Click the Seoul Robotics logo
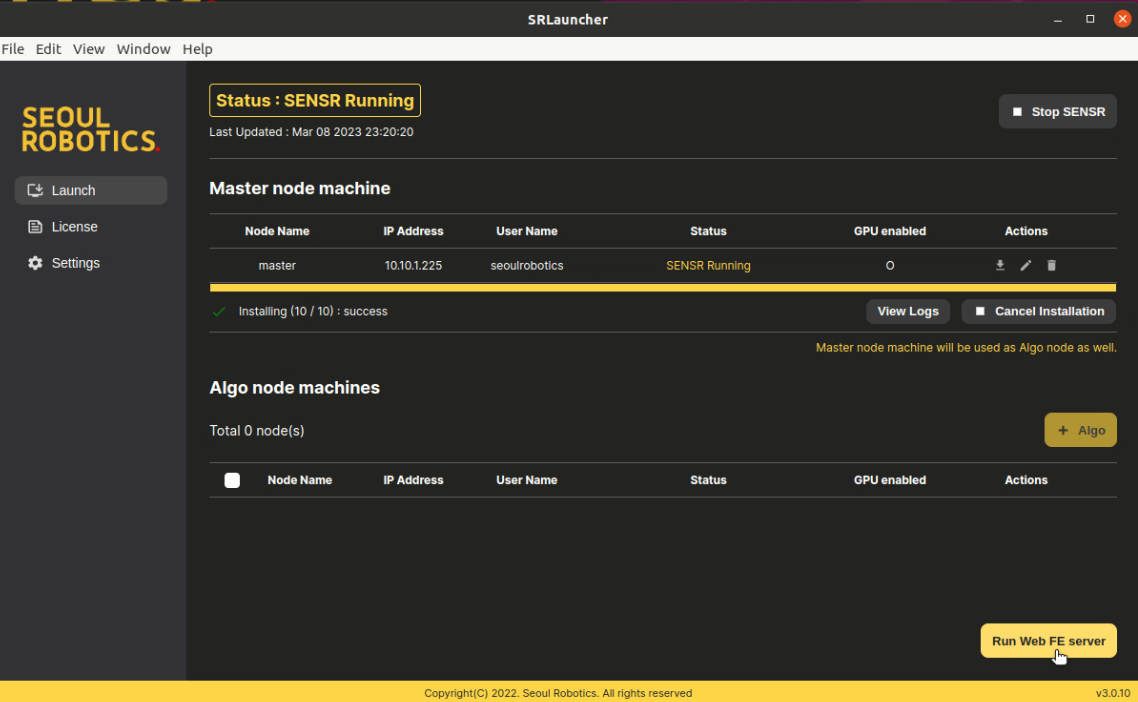Viewport: 1138px width, 702px height. 91,129
